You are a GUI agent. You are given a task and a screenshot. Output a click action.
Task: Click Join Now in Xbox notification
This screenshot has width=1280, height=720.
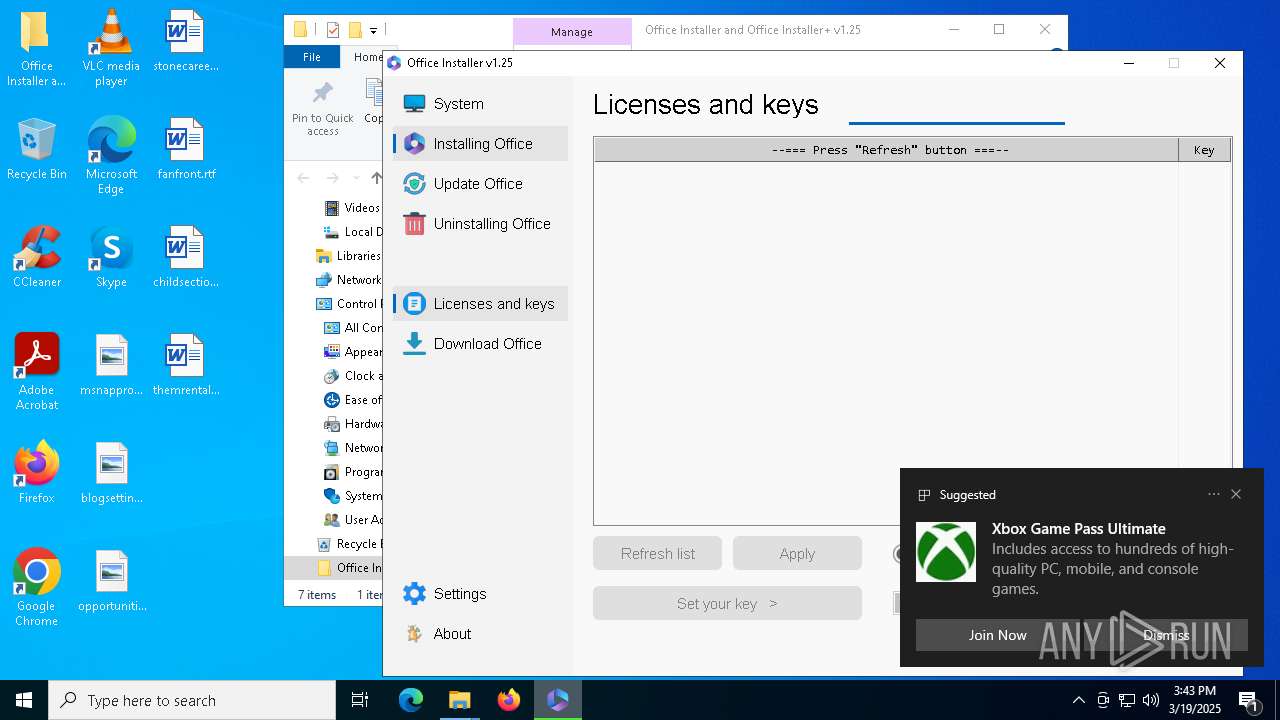pos(997,635)
